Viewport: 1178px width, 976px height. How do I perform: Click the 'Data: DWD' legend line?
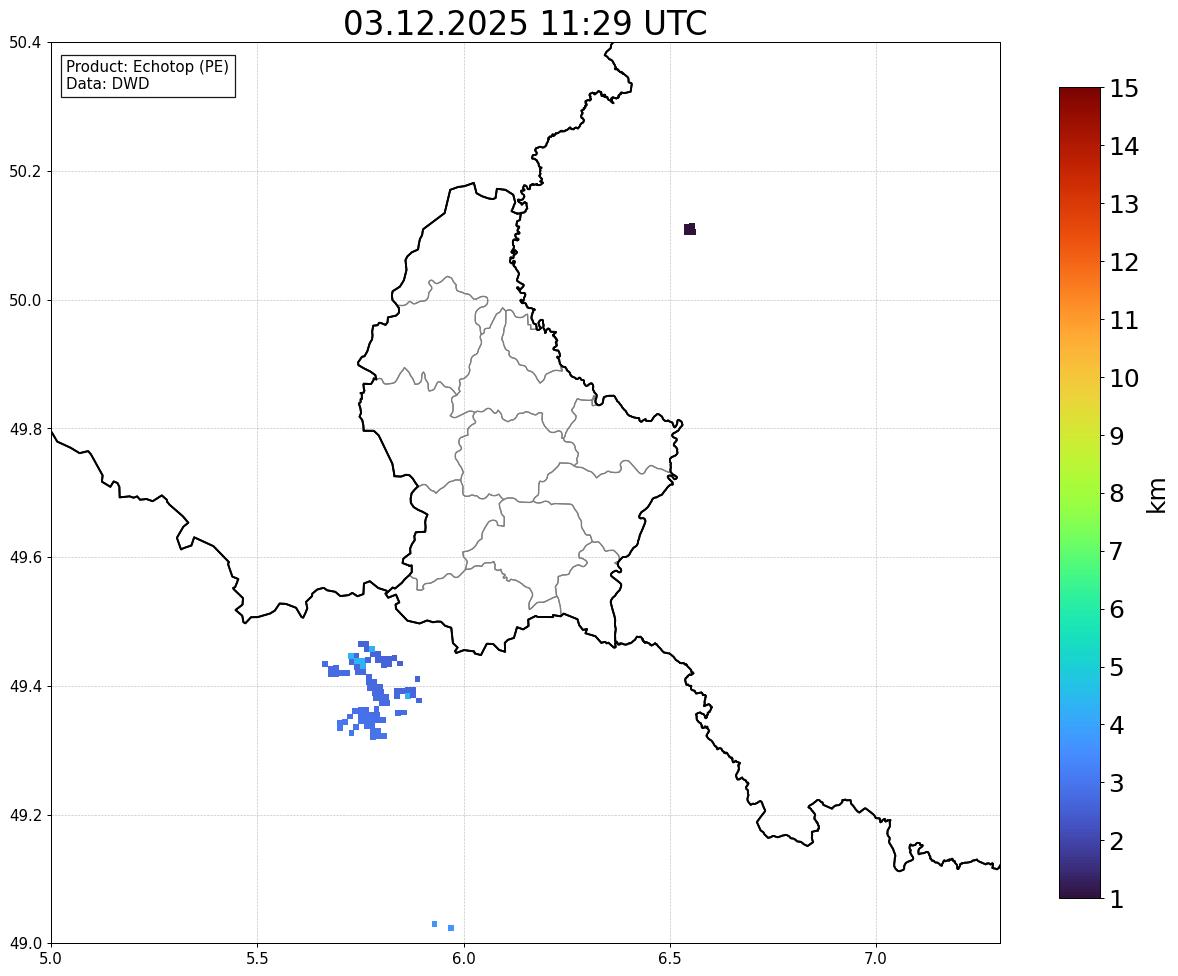[107, 83]
